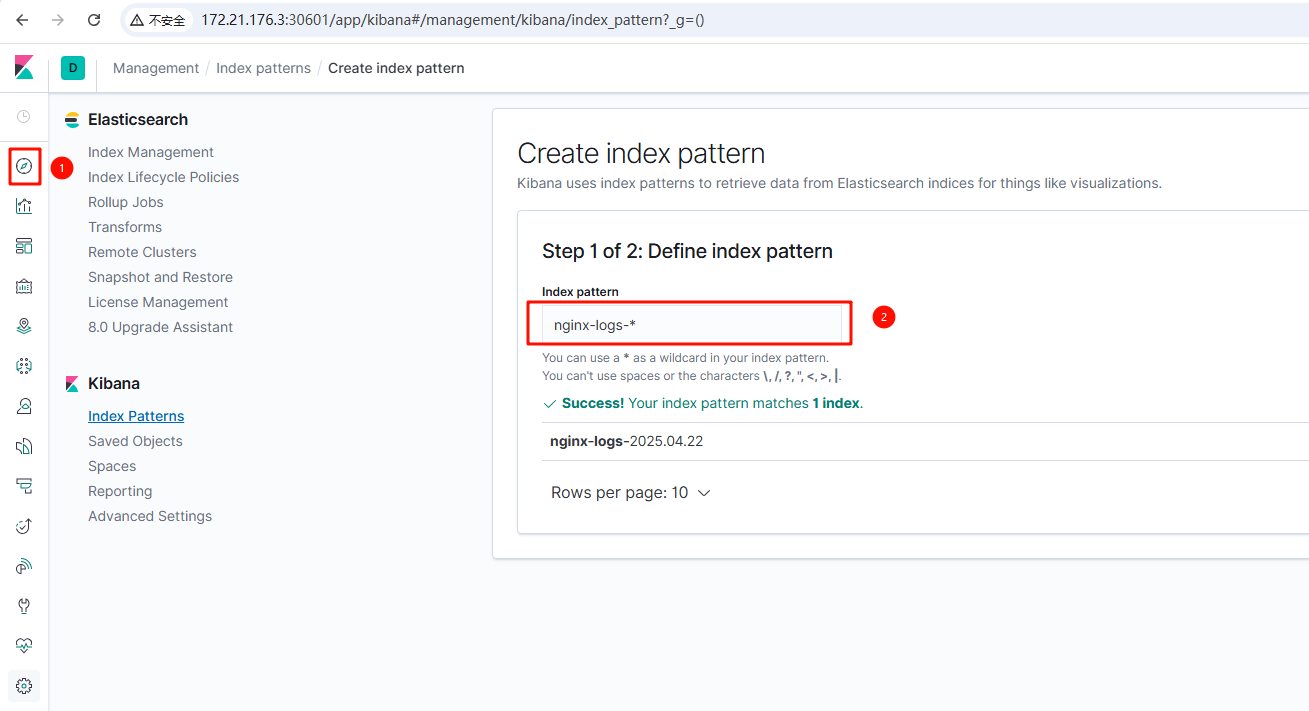Image resolution: width=1309 pixels, height=711 pixels.
Task: Click the Success match message
Action: tap(702, 403)
